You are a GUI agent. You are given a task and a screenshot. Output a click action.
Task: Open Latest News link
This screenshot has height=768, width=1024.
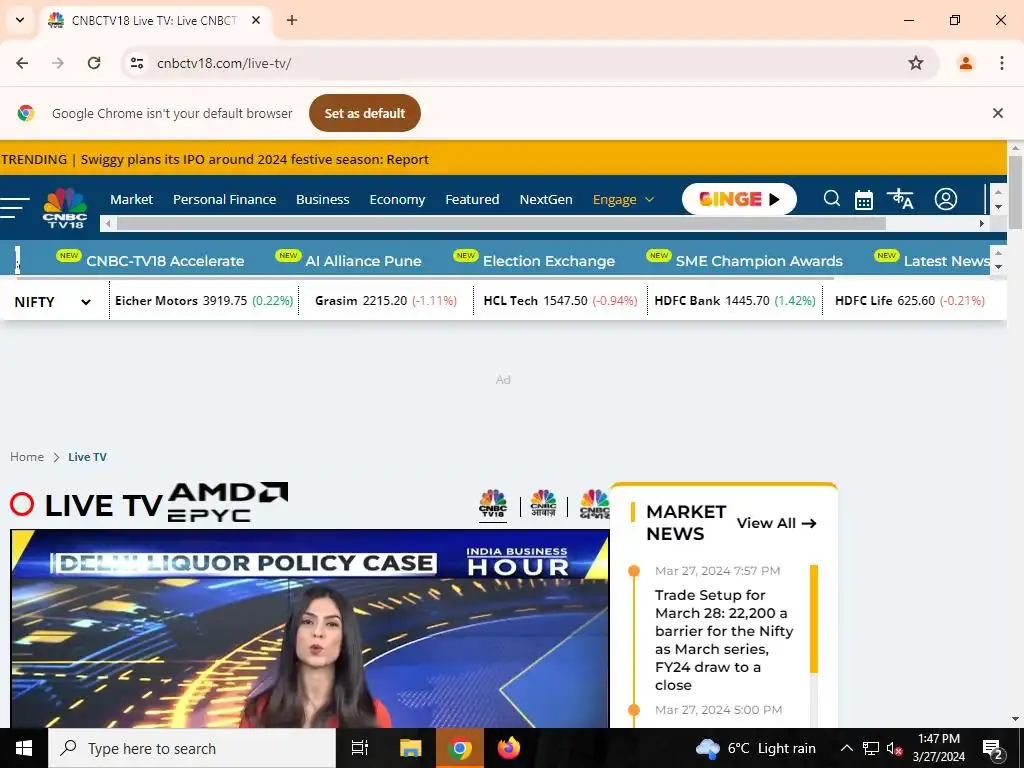(x=947, y=261)
